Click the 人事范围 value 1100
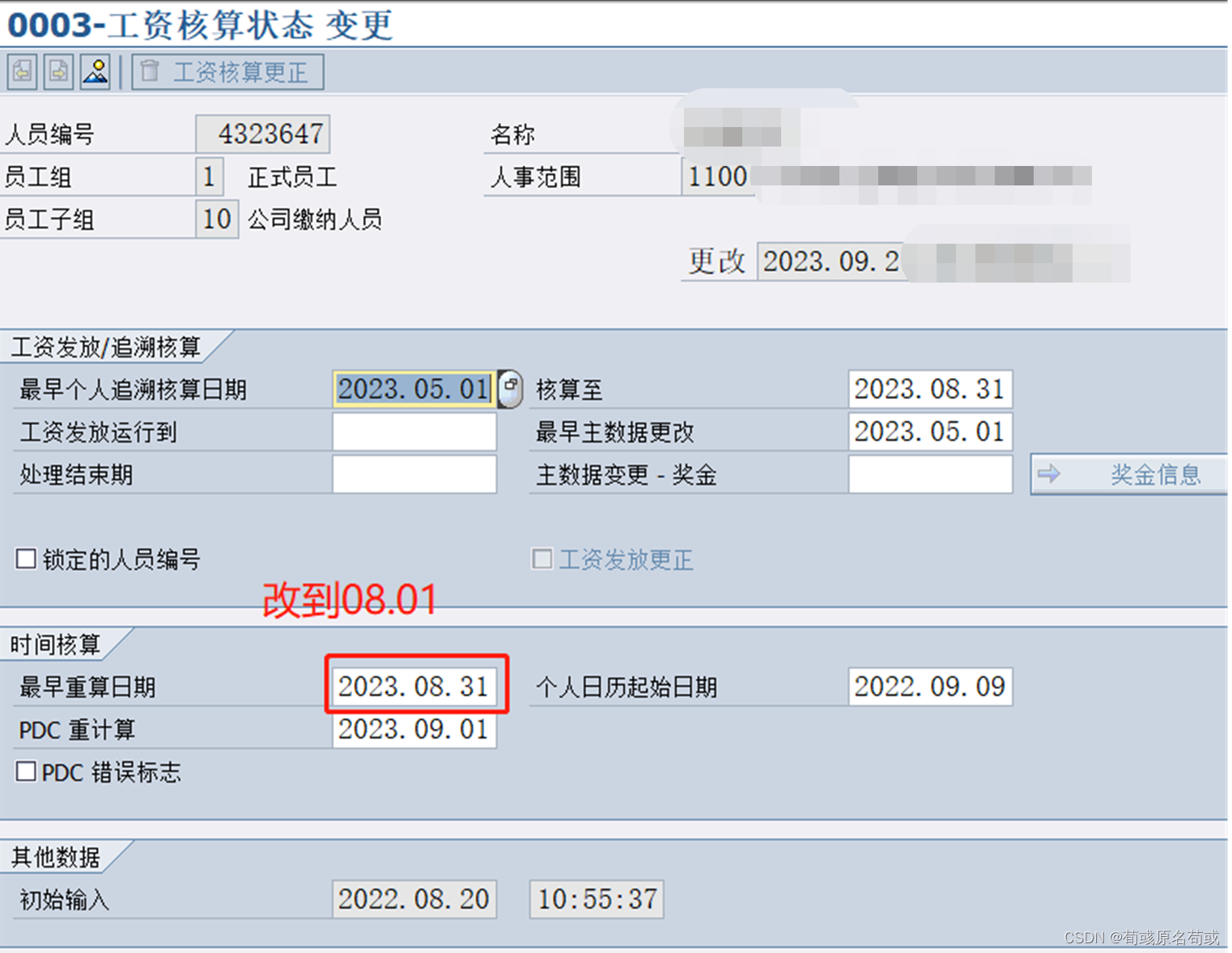 pyautogui.click(x=717, y=177)
